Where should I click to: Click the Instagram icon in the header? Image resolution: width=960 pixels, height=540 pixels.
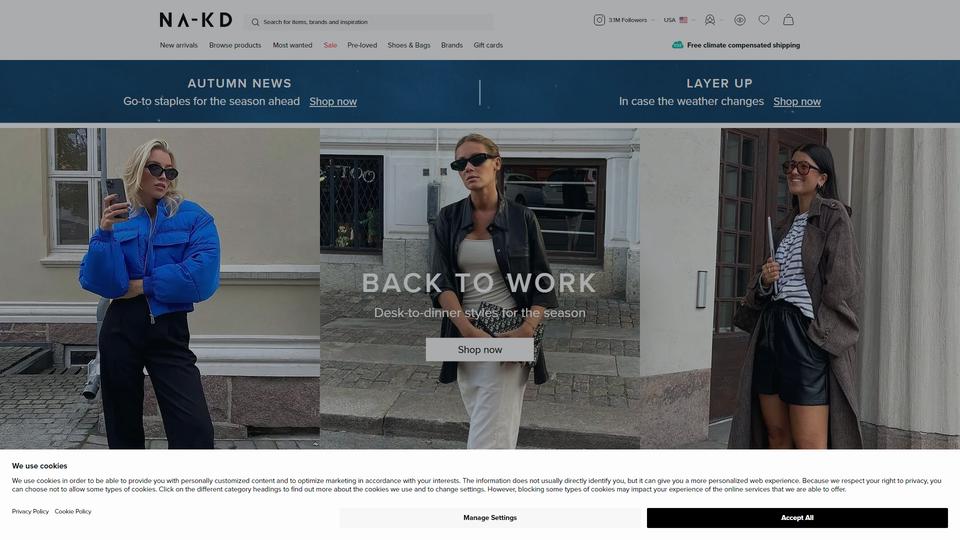599,20
